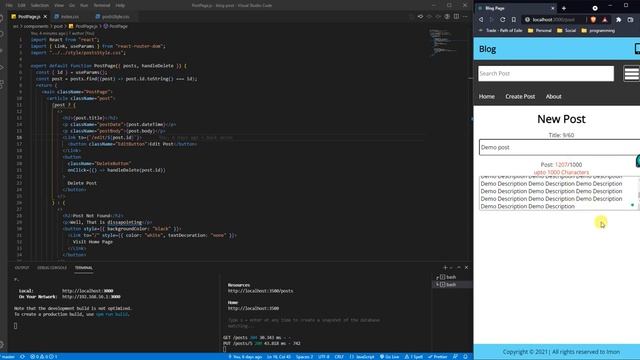This screenshot has height=360, width=640.
Task: Close the Blog Page browser tab
Action: pos(553,8)
